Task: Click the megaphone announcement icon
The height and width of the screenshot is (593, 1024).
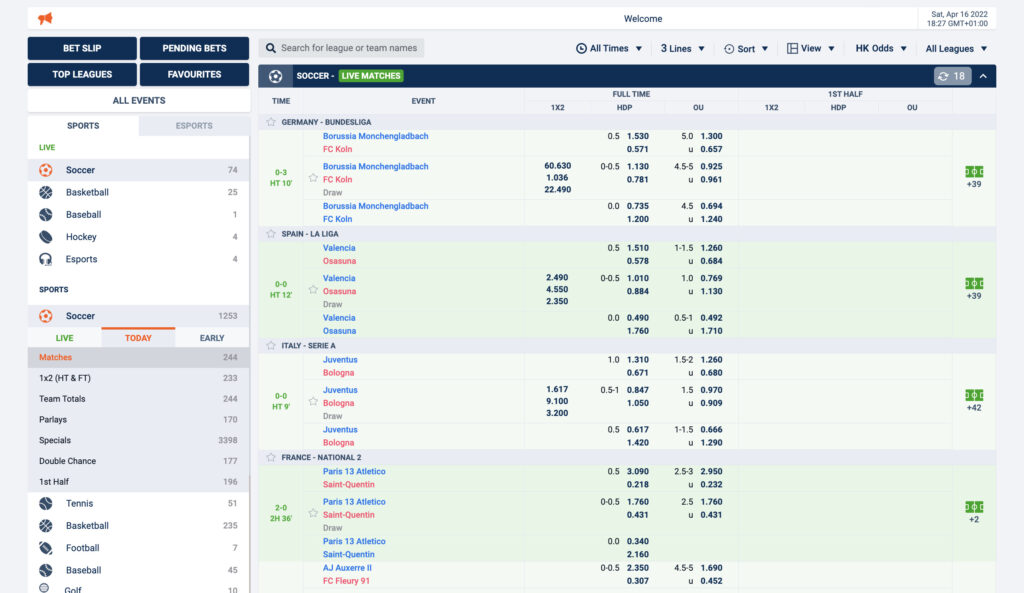Action: [45, 19]
